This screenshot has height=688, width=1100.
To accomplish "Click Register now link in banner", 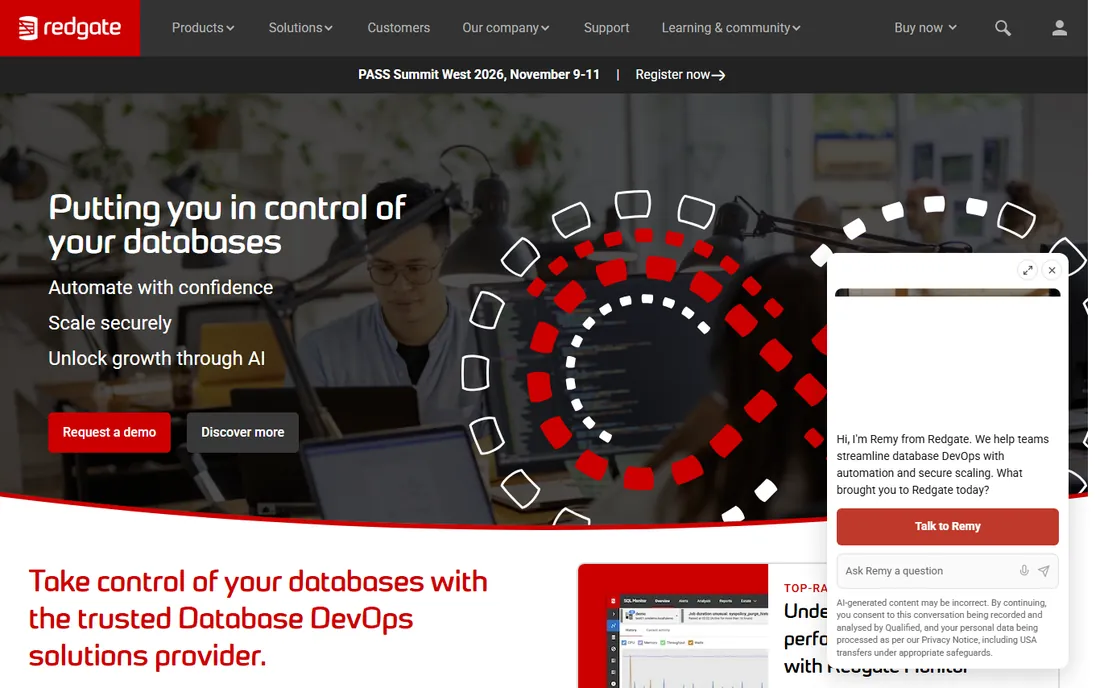I will coord(680,74).
